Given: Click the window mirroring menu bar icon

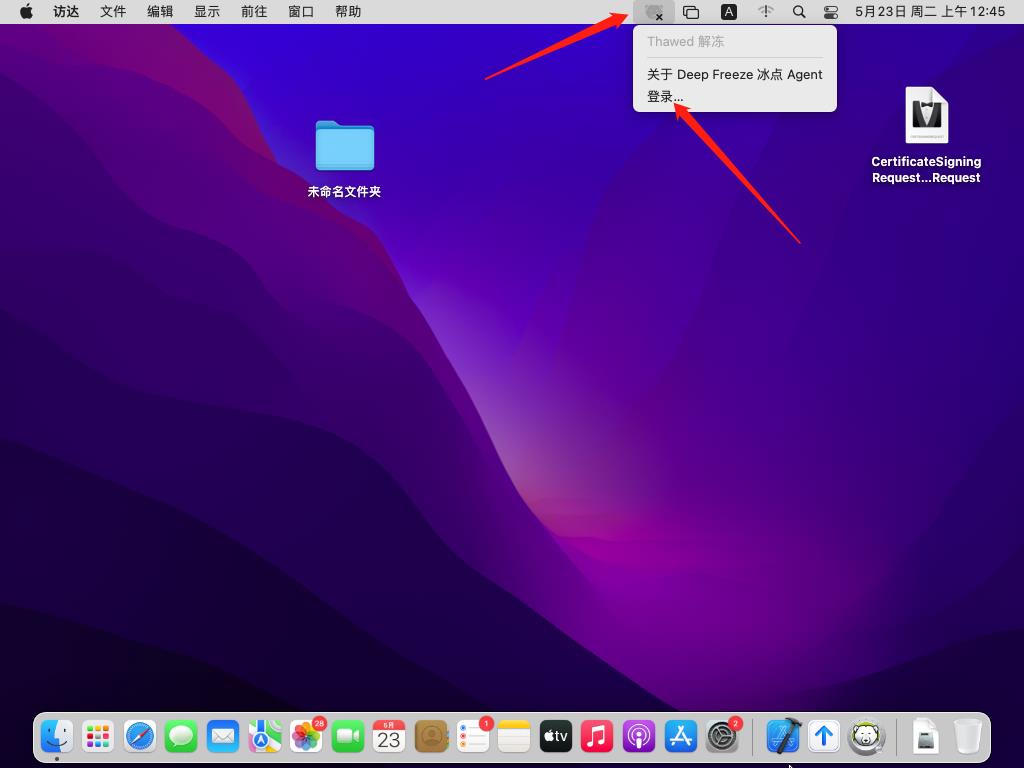Looking at the screenshot, I should point(691,12).
